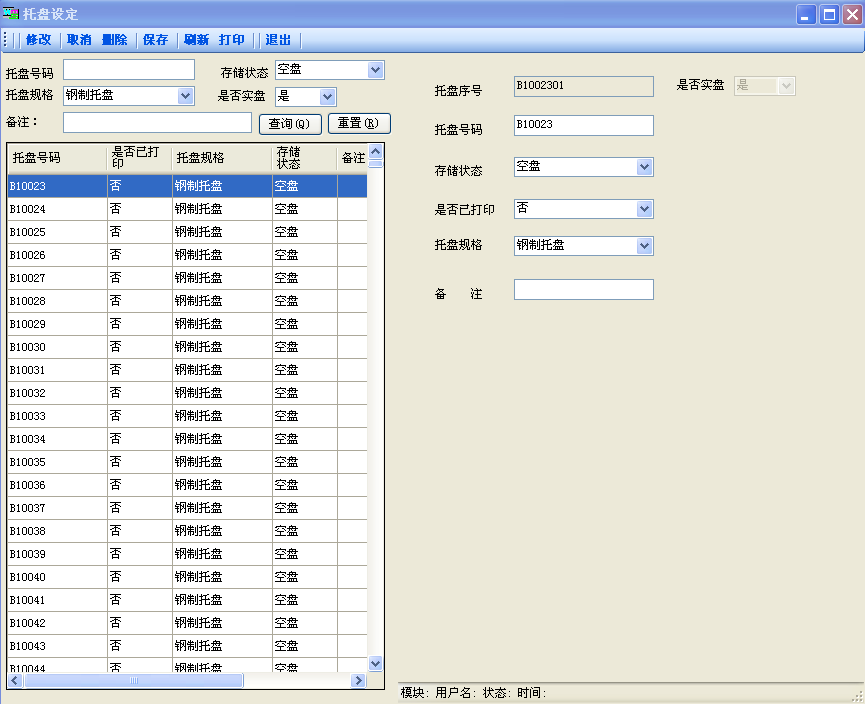Select table row B10037
Image resolution: width=865 pixels, height=704 pixels.
click(x=188, y=508)
